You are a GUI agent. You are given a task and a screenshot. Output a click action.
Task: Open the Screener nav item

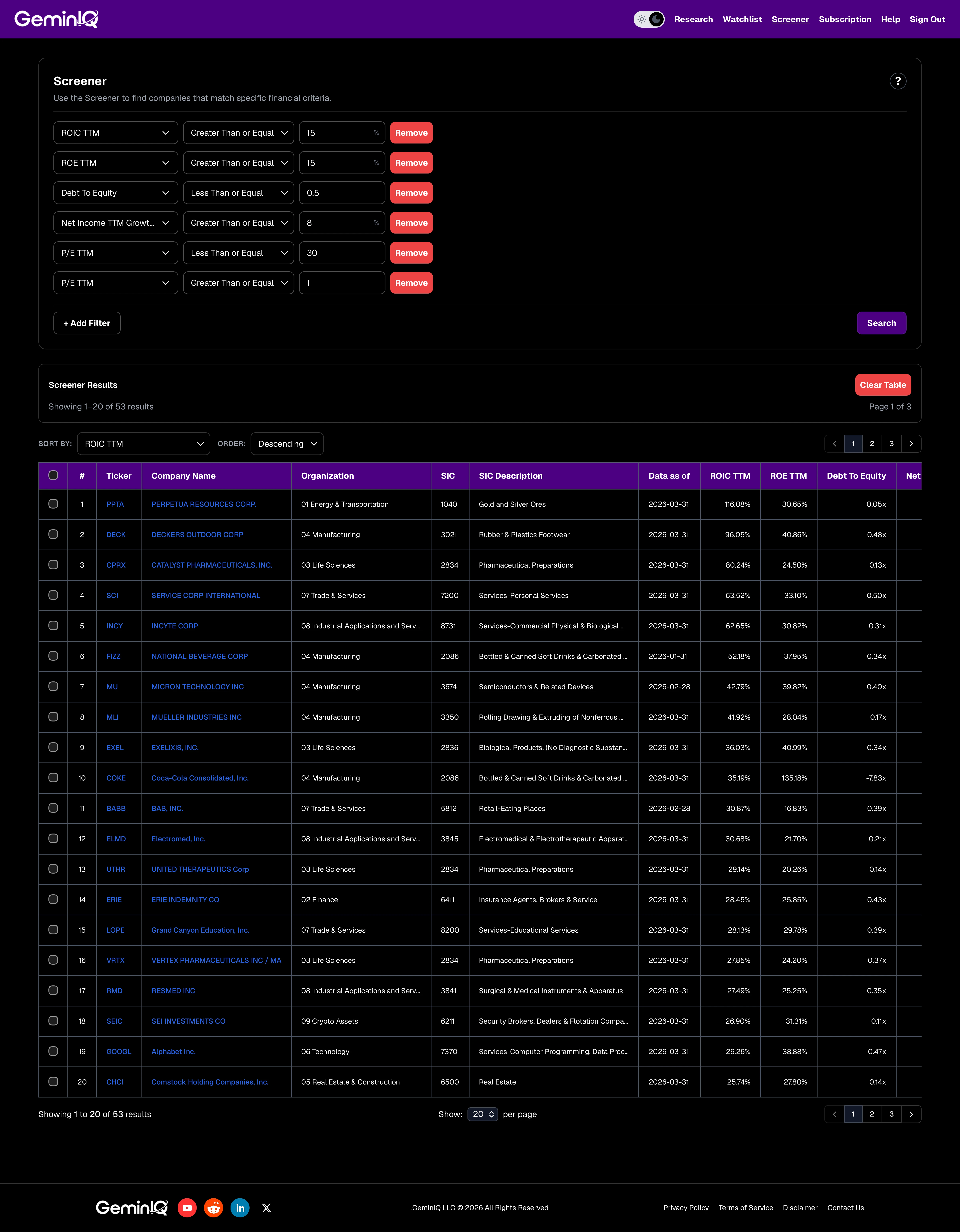tap(790, 19)
